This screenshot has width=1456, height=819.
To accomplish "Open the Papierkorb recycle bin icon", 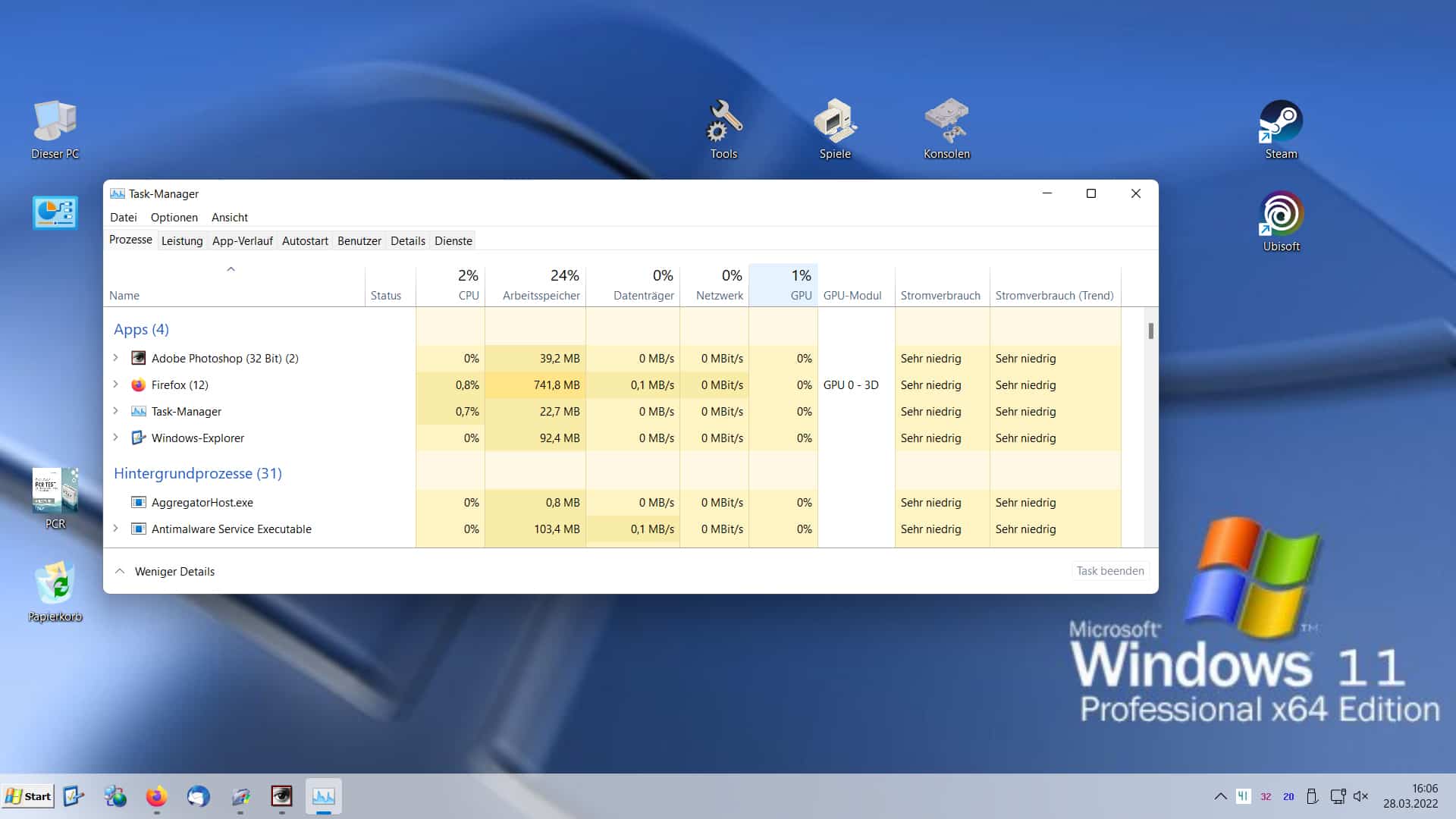I will click(x=55, y=591).
